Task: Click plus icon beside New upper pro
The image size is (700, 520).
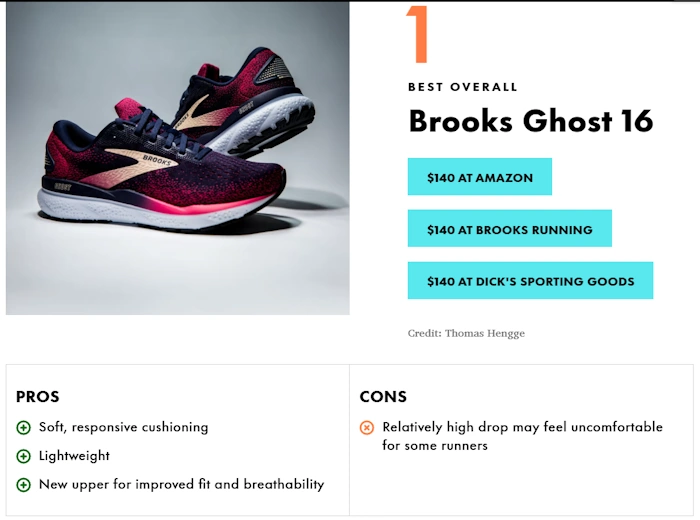Action: 23,485
